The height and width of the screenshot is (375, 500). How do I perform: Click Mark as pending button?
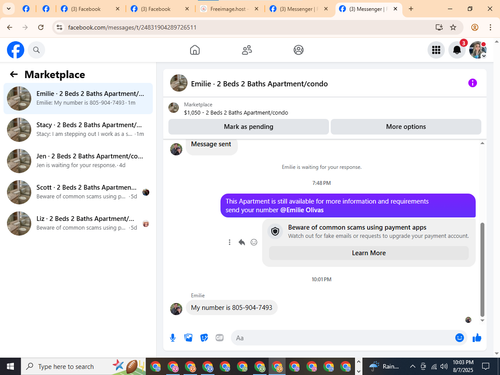248,127
